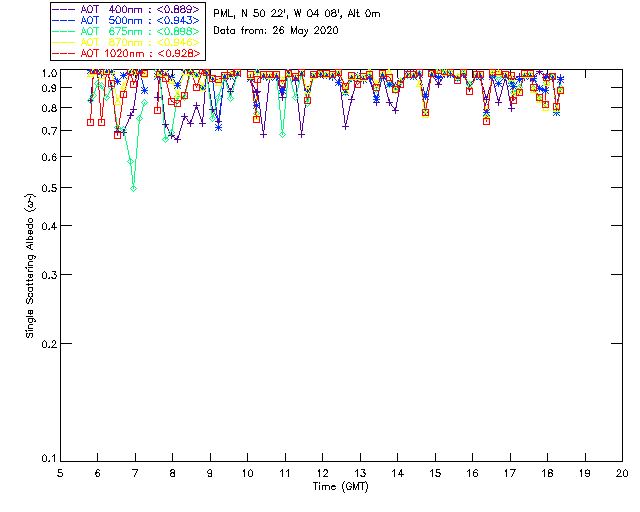
Task: Click the PML station location text
Action: 297,14
